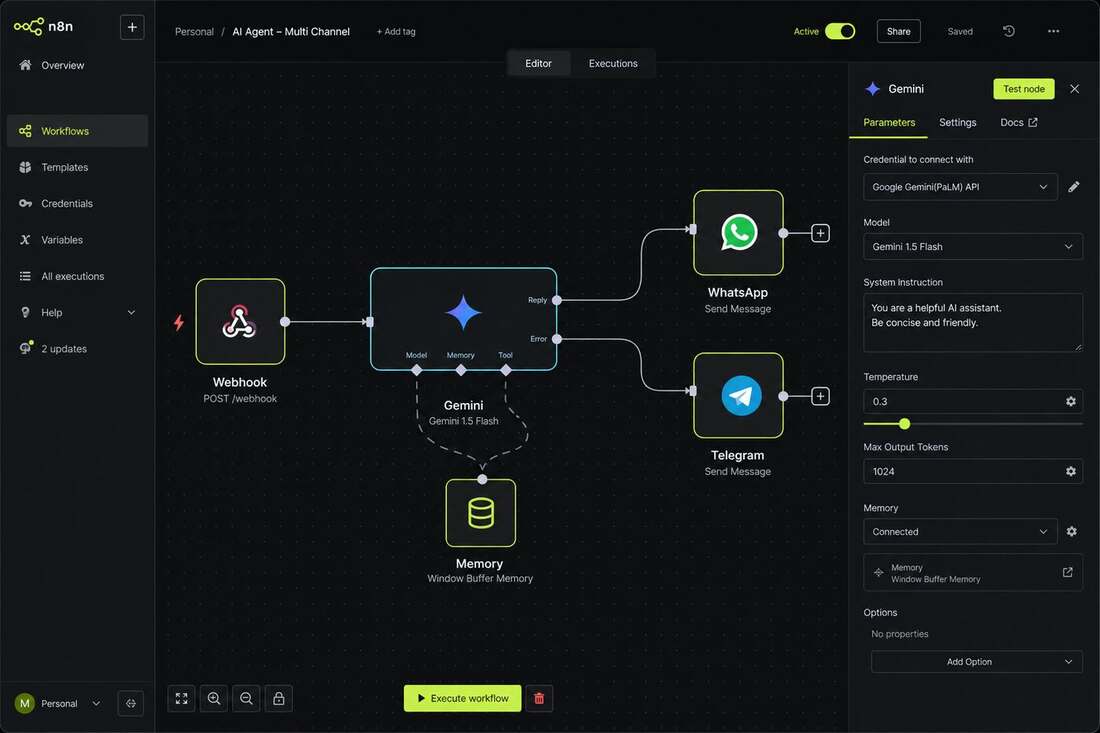Click the zoom in canvas icon
The image size is (1100, 733).
[x=214, y=699]
